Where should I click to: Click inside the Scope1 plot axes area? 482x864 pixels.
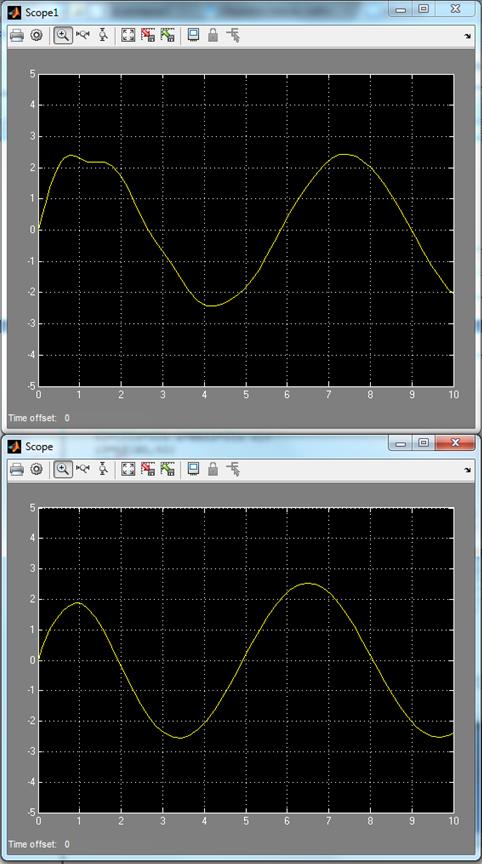click(246, 230)
